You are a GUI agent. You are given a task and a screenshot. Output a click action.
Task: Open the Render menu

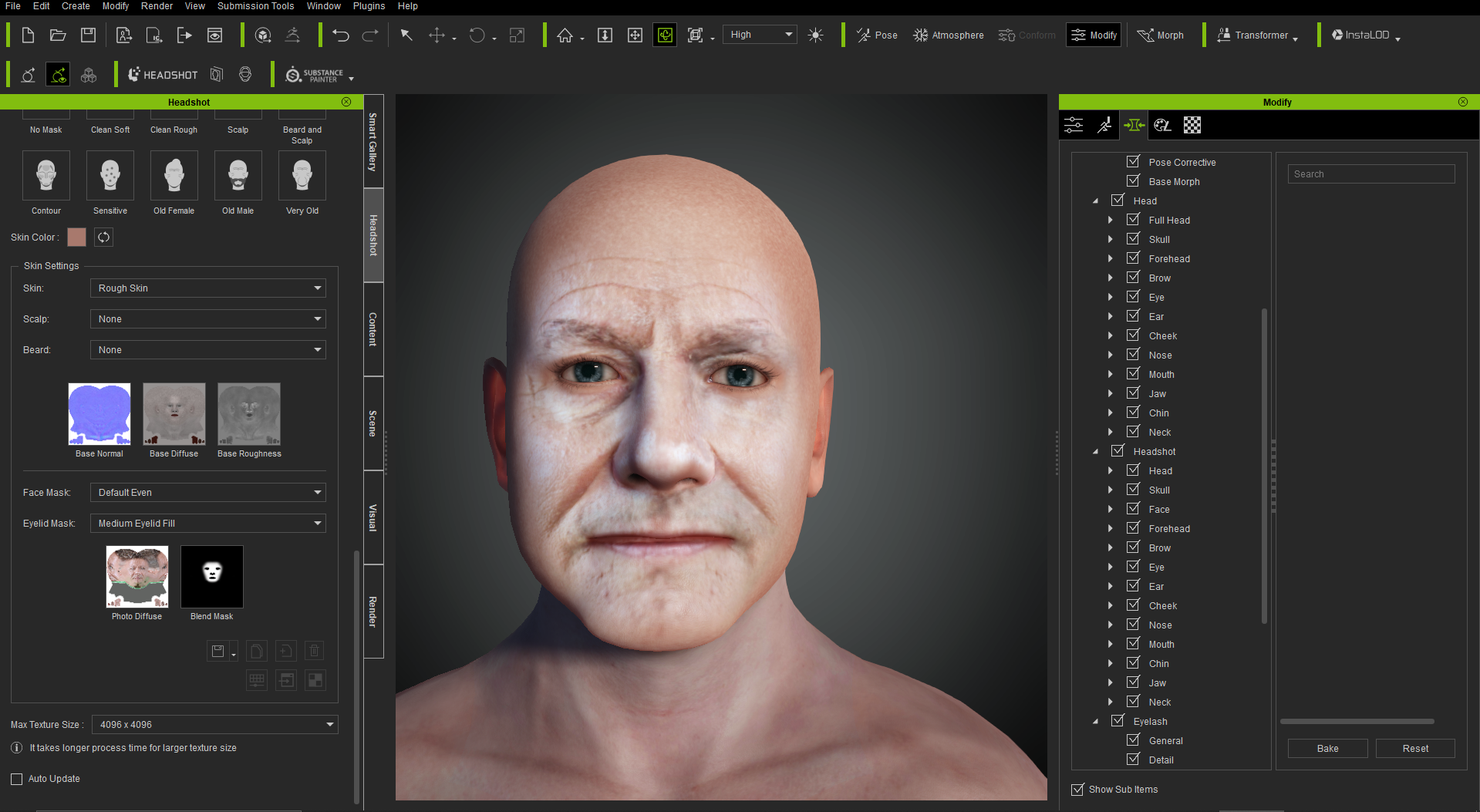tap(157, 6)
